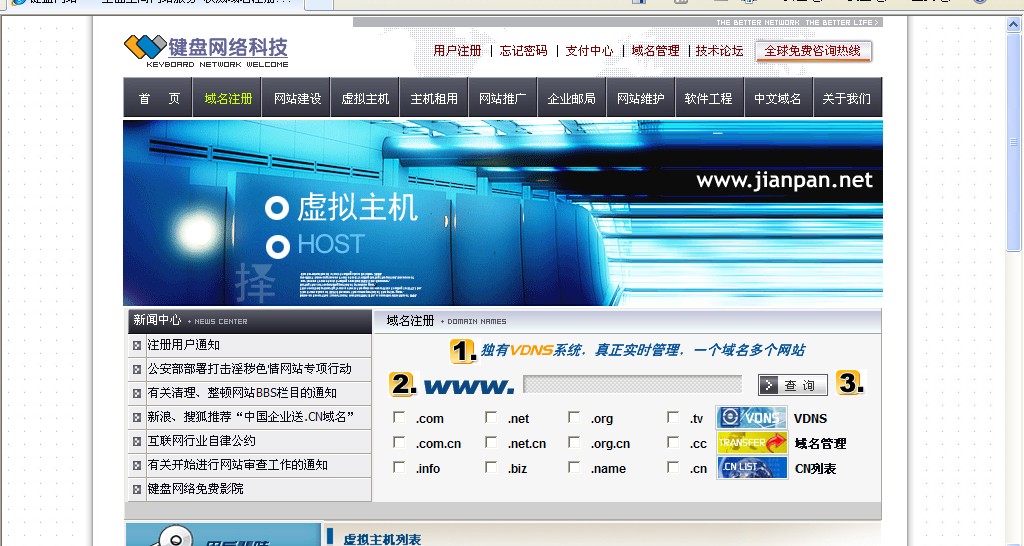Click the 全球免费咨询热线 button
Screen dimensions: 1024x546
click(x=813, y=51)
